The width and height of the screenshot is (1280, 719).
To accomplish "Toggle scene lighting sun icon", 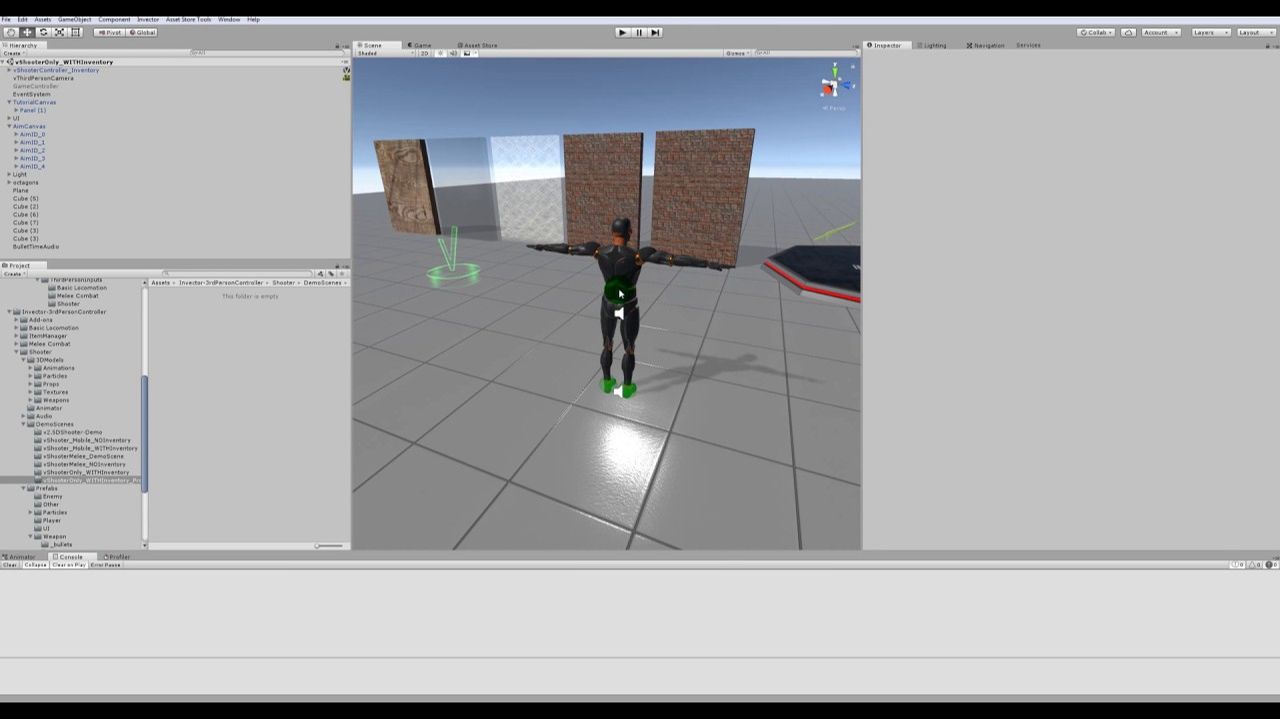I will click(x=440, y=53).
